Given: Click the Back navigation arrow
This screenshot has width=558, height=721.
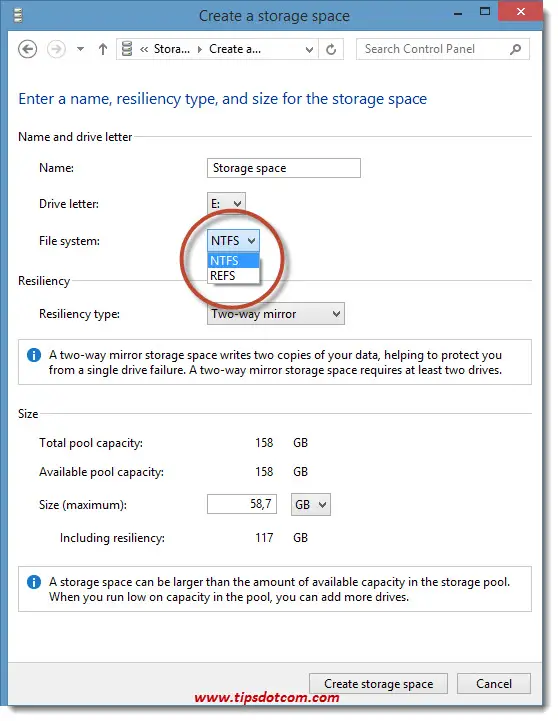Looking at the screenshot, I should pyautogui.click(x=28, y=49).
